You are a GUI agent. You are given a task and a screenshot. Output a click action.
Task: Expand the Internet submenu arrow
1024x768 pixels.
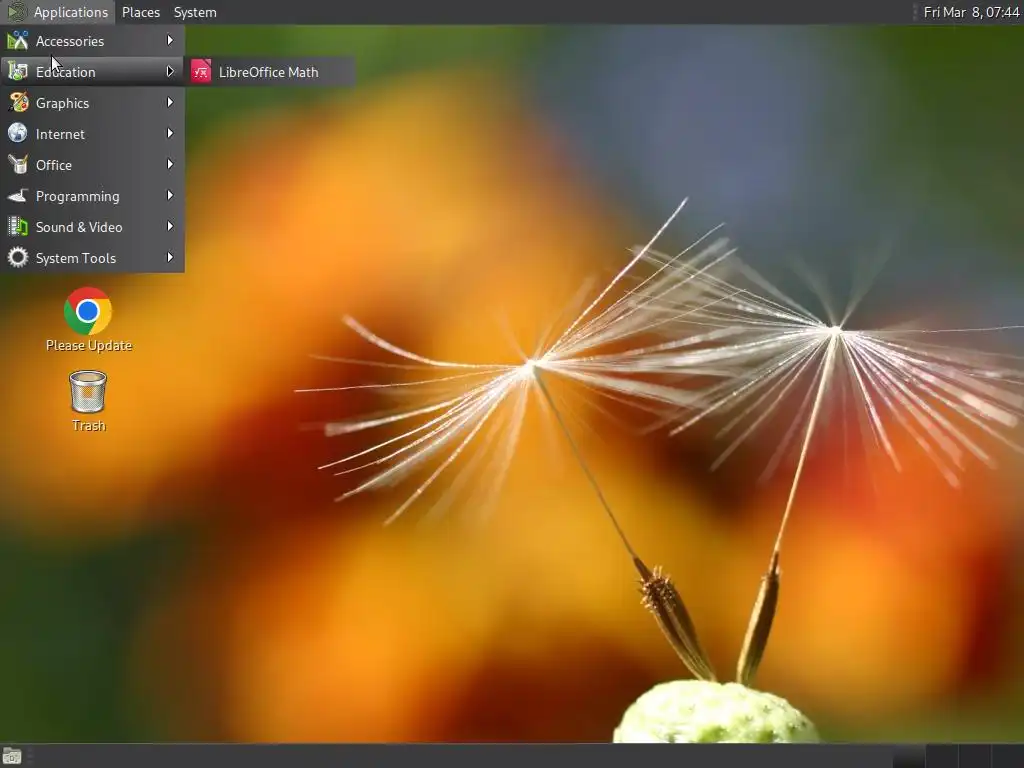pyautogui.click(x=170, y=133)
